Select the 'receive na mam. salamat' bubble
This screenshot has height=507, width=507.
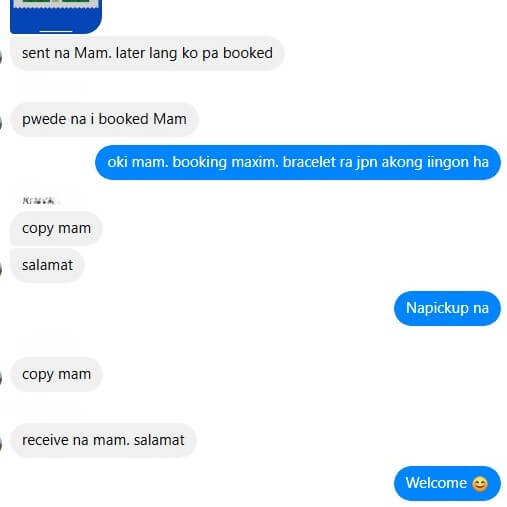(x=103, y=440)
